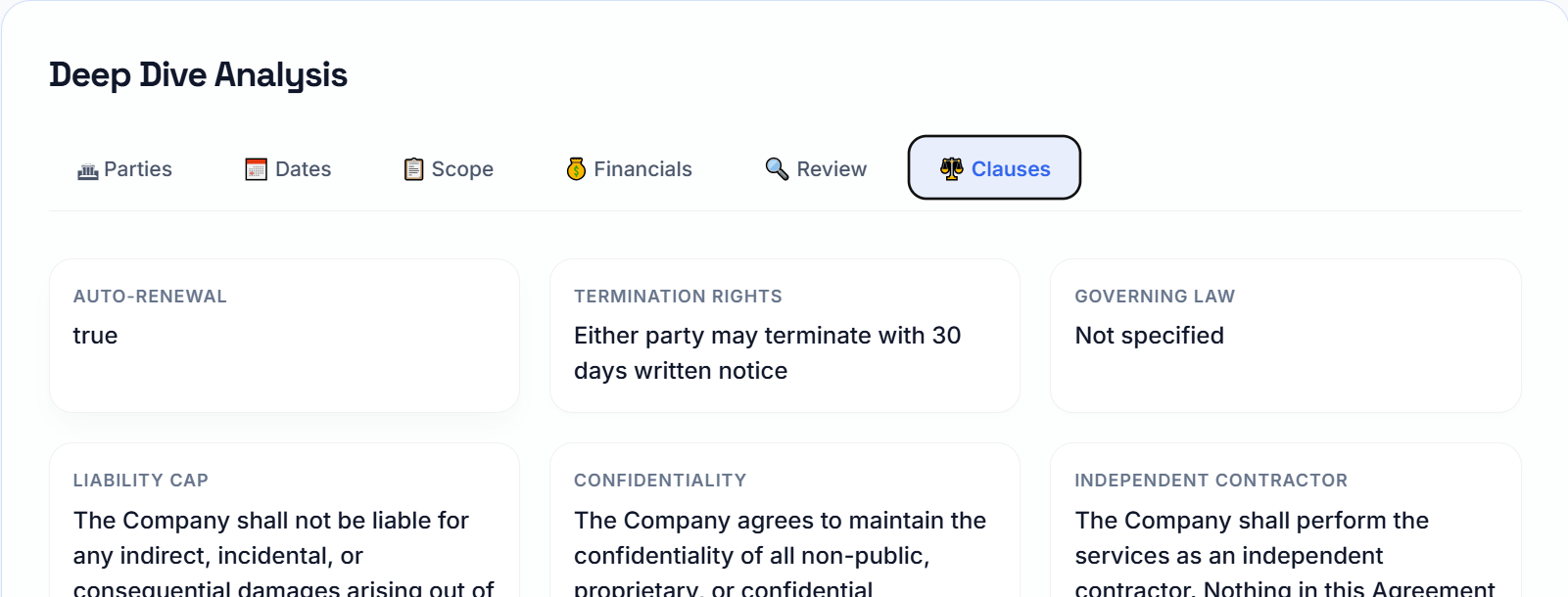Go to the Financials tab
The height and width of the screenshot is (597, 1568).
642,169
